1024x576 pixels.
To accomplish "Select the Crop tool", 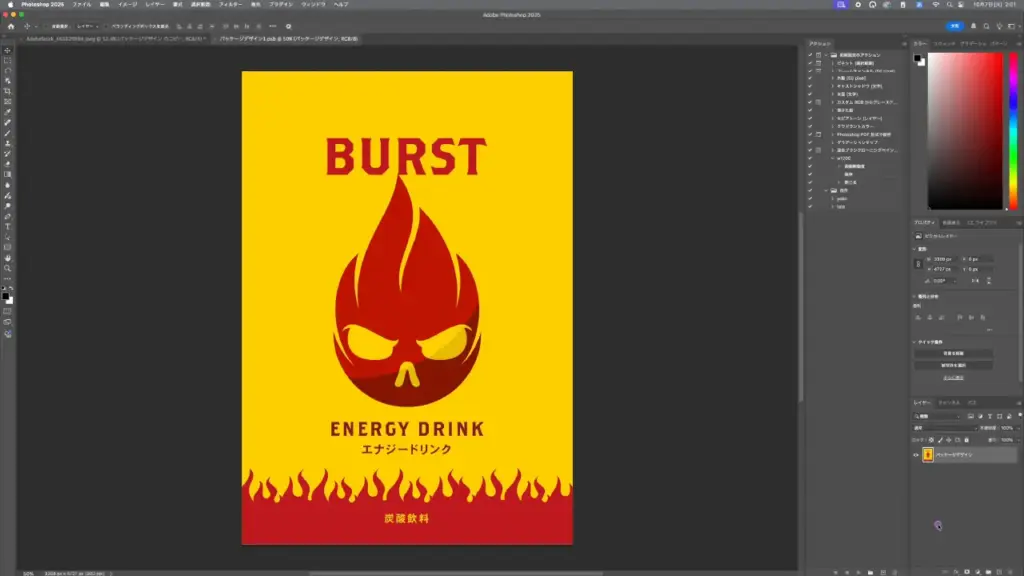I will [8, 91].
